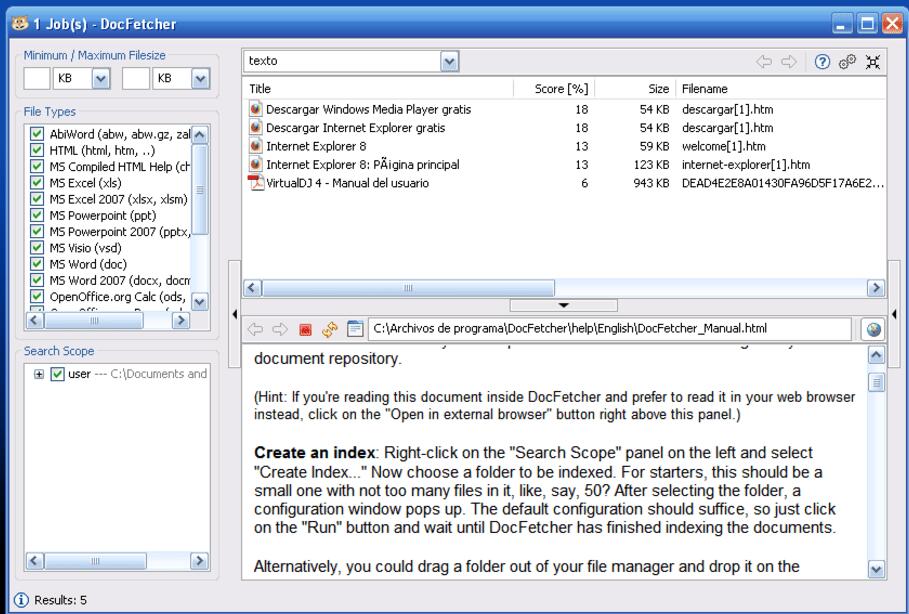Uncheck the user folder in Search Scope

click(57, 374)
